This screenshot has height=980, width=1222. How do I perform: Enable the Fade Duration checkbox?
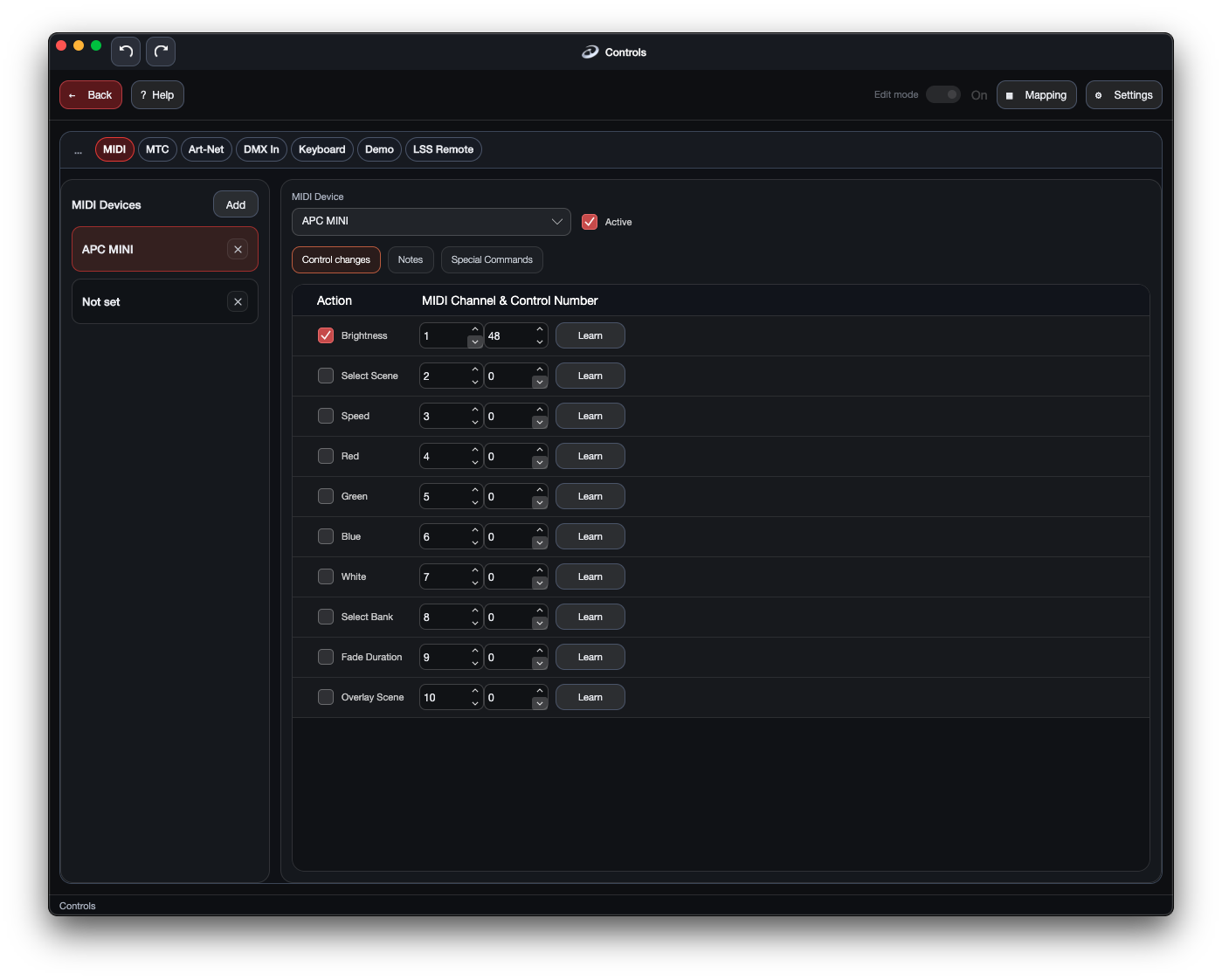pyautogui.click(x=326, y=657)
